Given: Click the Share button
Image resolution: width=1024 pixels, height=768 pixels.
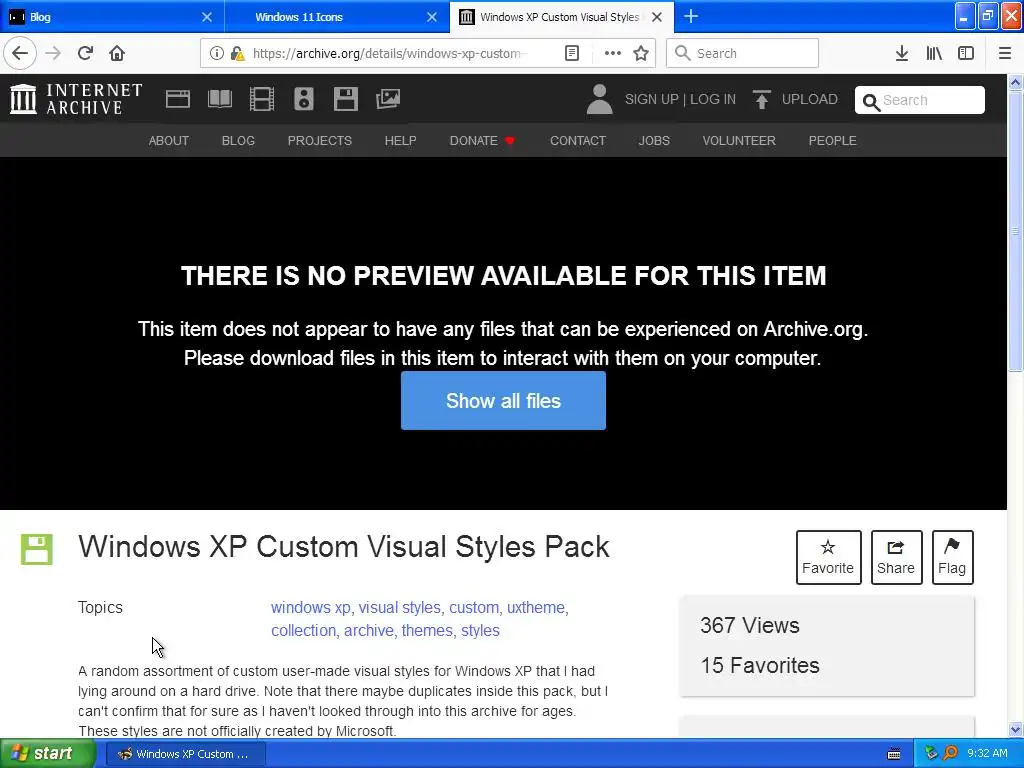Looking at the screenshot, I should [x=897, y=557].
